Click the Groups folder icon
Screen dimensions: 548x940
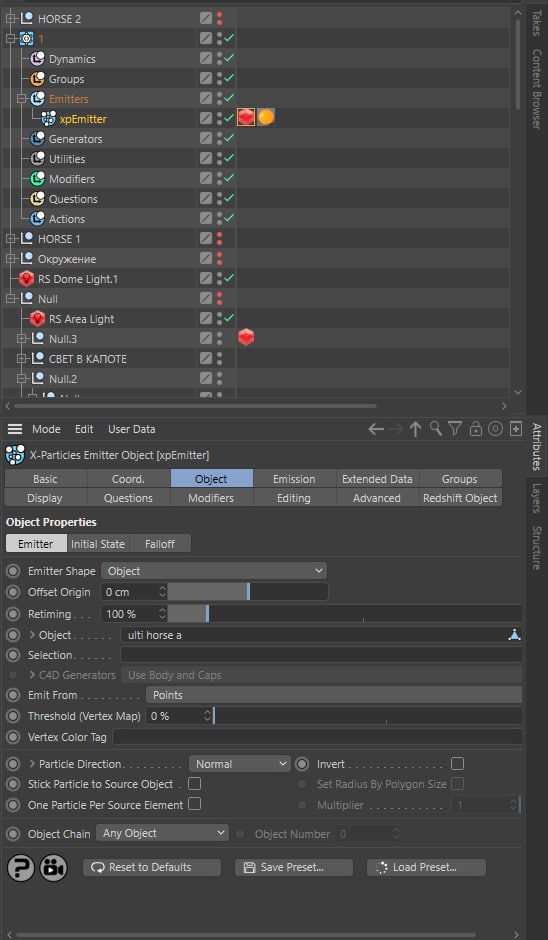coord(38,79)
